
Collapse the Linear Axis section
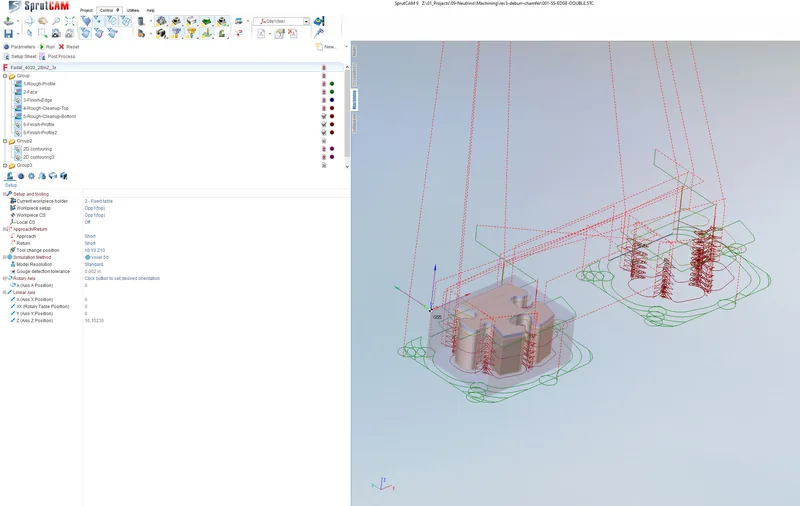[5, 293]
